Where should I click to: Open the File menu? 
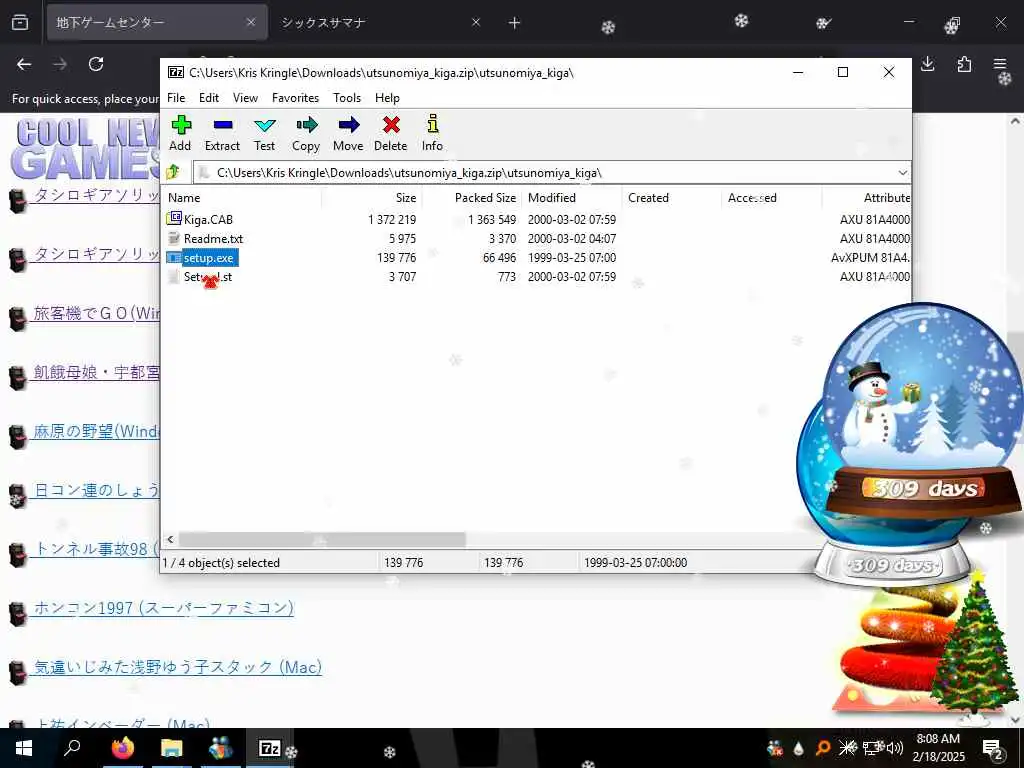pyautogui.click(x=176, y=98)
